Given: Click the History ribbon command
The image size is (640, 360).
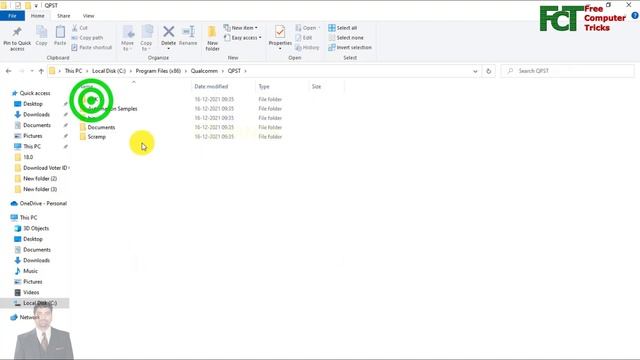Looking at the screenshot, I should point(307,47).
